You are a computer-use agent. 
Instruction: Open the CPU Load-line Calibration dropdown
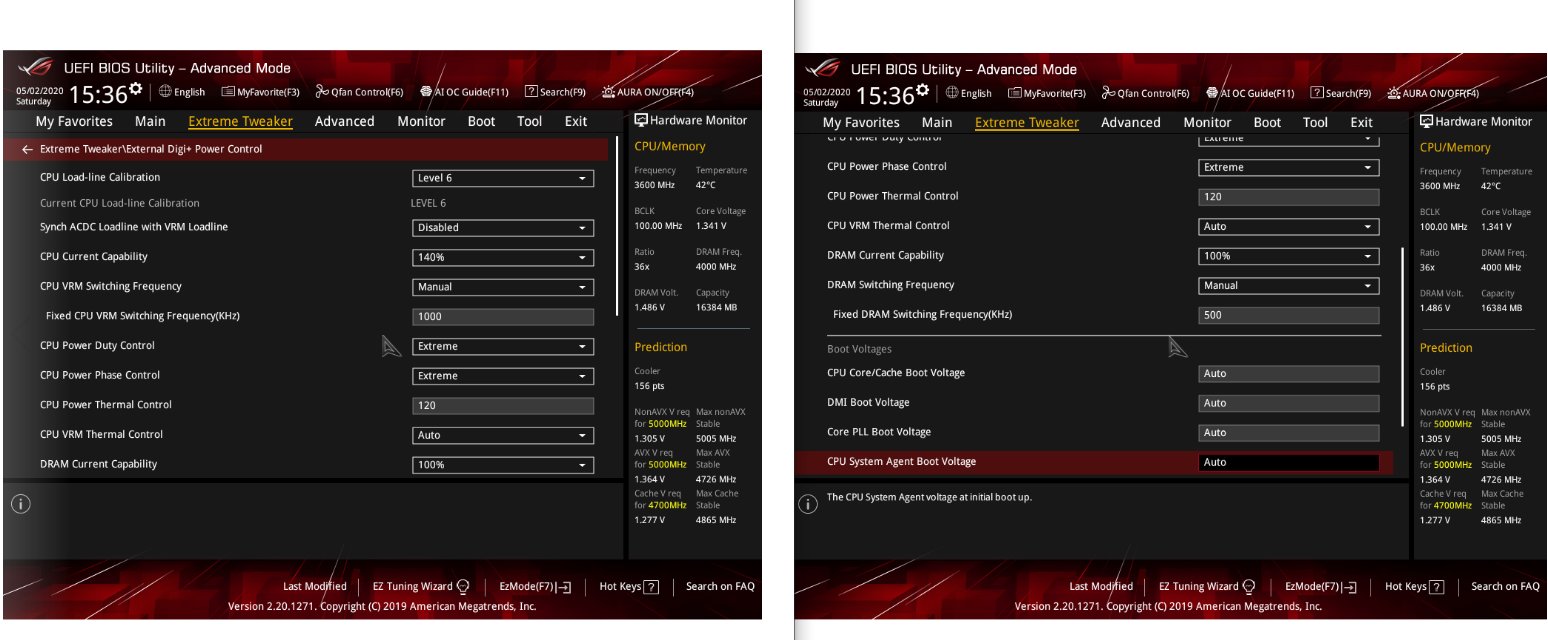click(x=503, y=178)
